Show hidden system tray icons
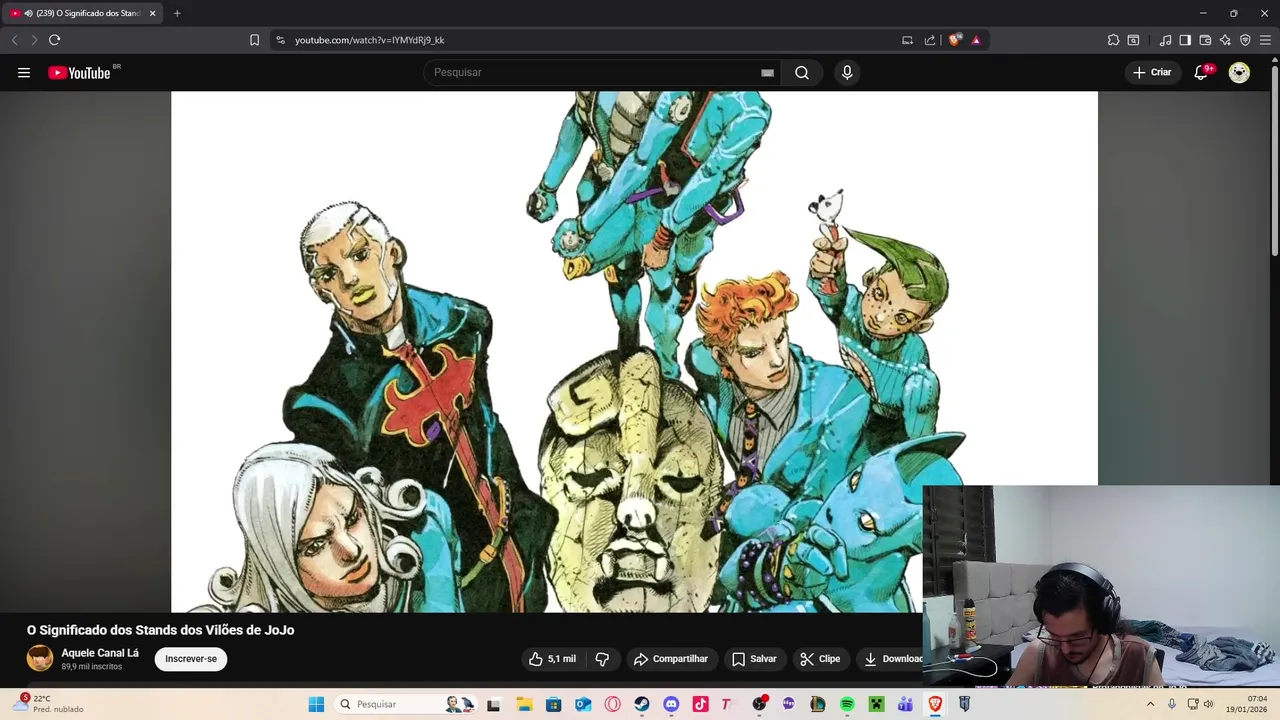The width and height of the screenshot is (1280, 720). (1150, 704)
